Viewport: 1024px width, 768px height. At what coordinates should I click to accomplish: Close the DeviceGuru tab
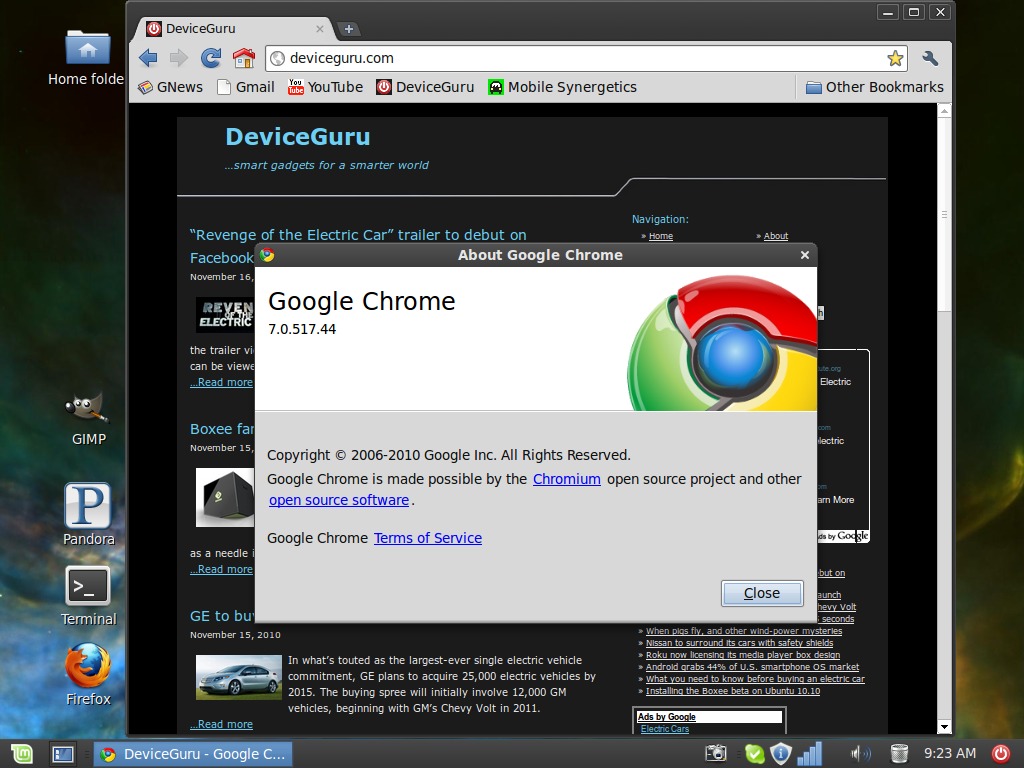tap(319, 29)
